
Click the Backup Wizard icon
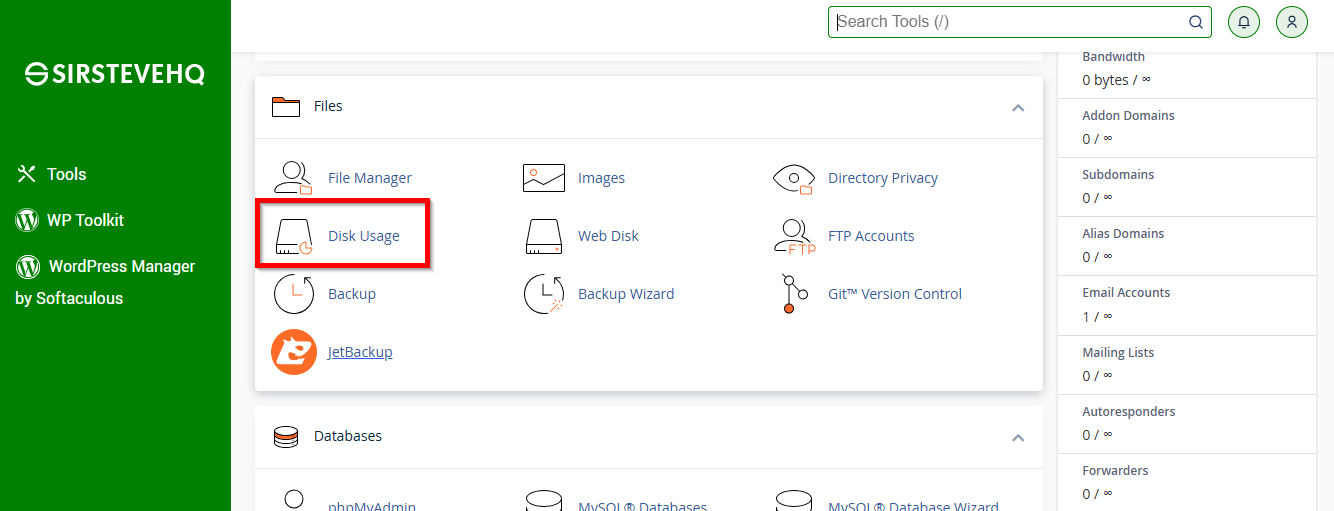[x=544, y=294]
